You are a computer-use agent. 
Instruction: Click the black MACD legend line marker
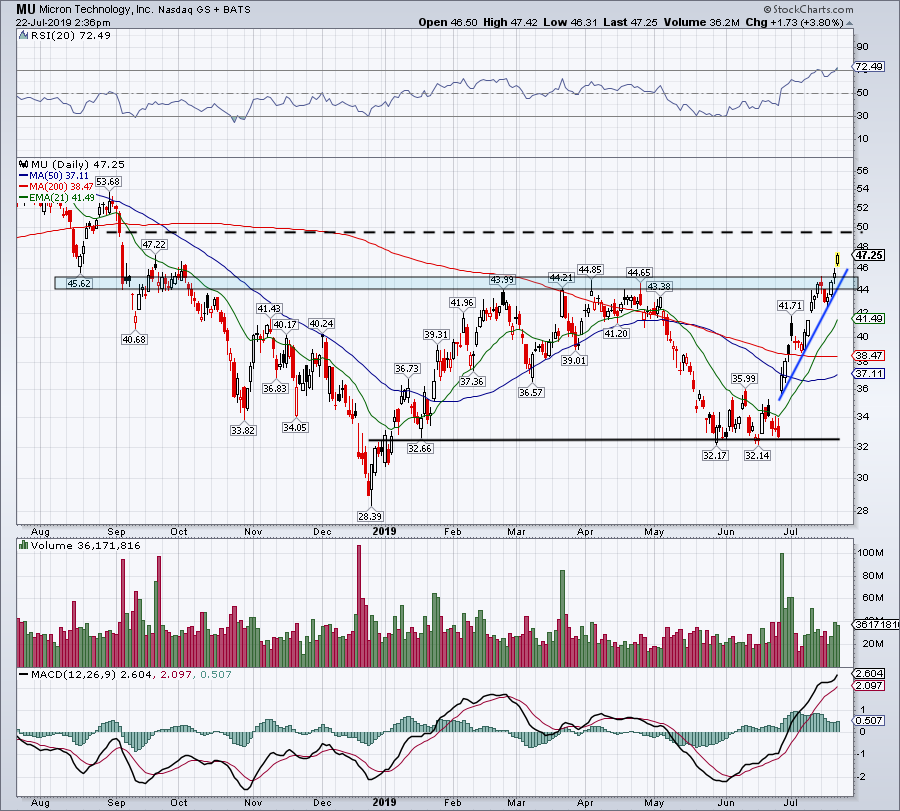(24, 675)
